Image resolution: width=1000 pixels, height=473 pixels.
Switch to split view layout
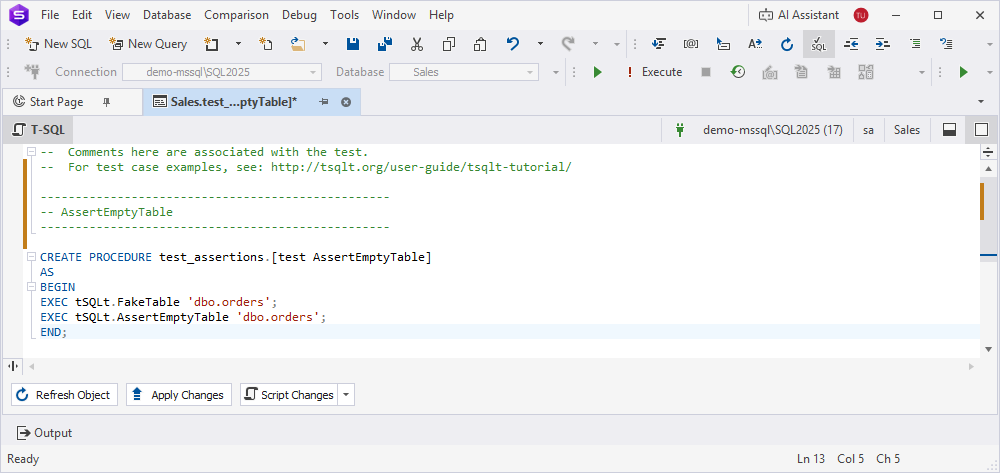pos(950,130)
